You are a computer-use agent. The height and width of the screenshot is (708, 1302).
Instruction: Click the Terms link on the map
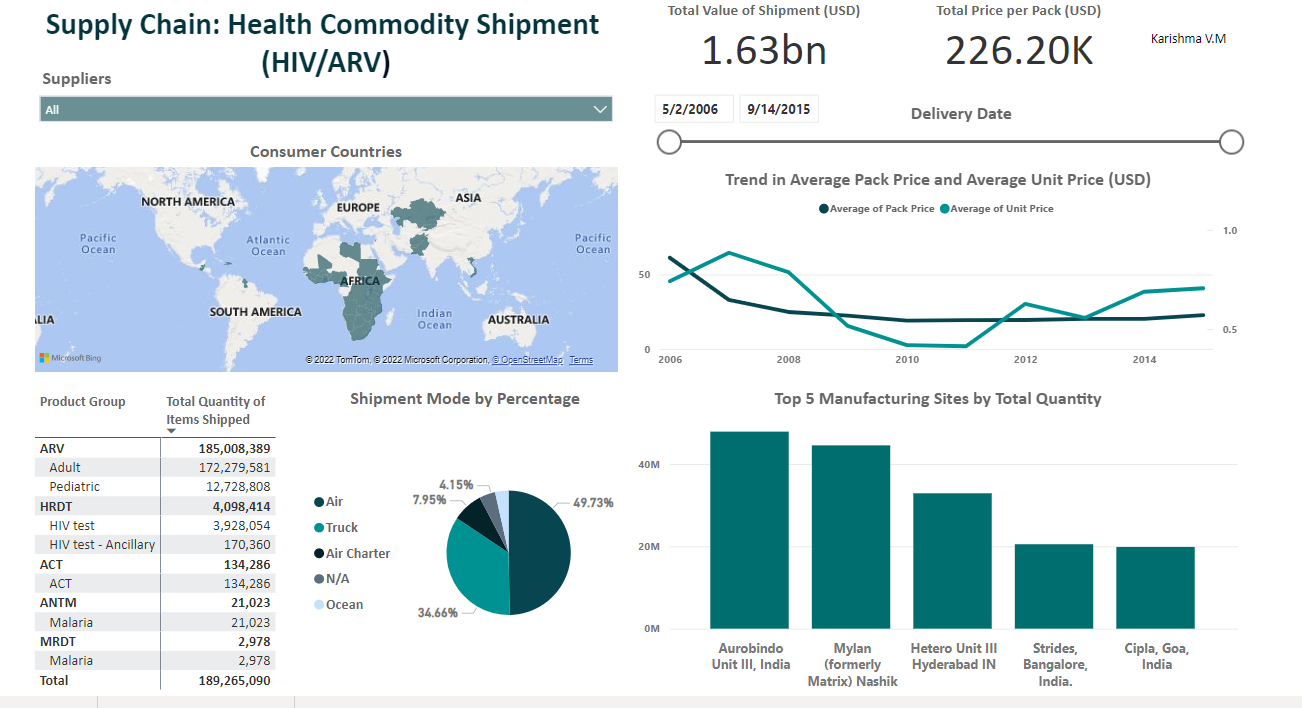pyautogui.click(x=581, y=359)
